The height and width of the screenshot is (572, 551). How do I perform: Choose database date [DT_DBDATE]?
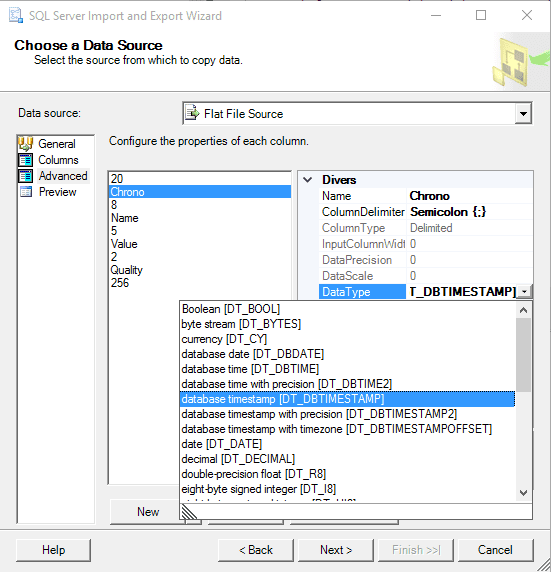[347, 354]
